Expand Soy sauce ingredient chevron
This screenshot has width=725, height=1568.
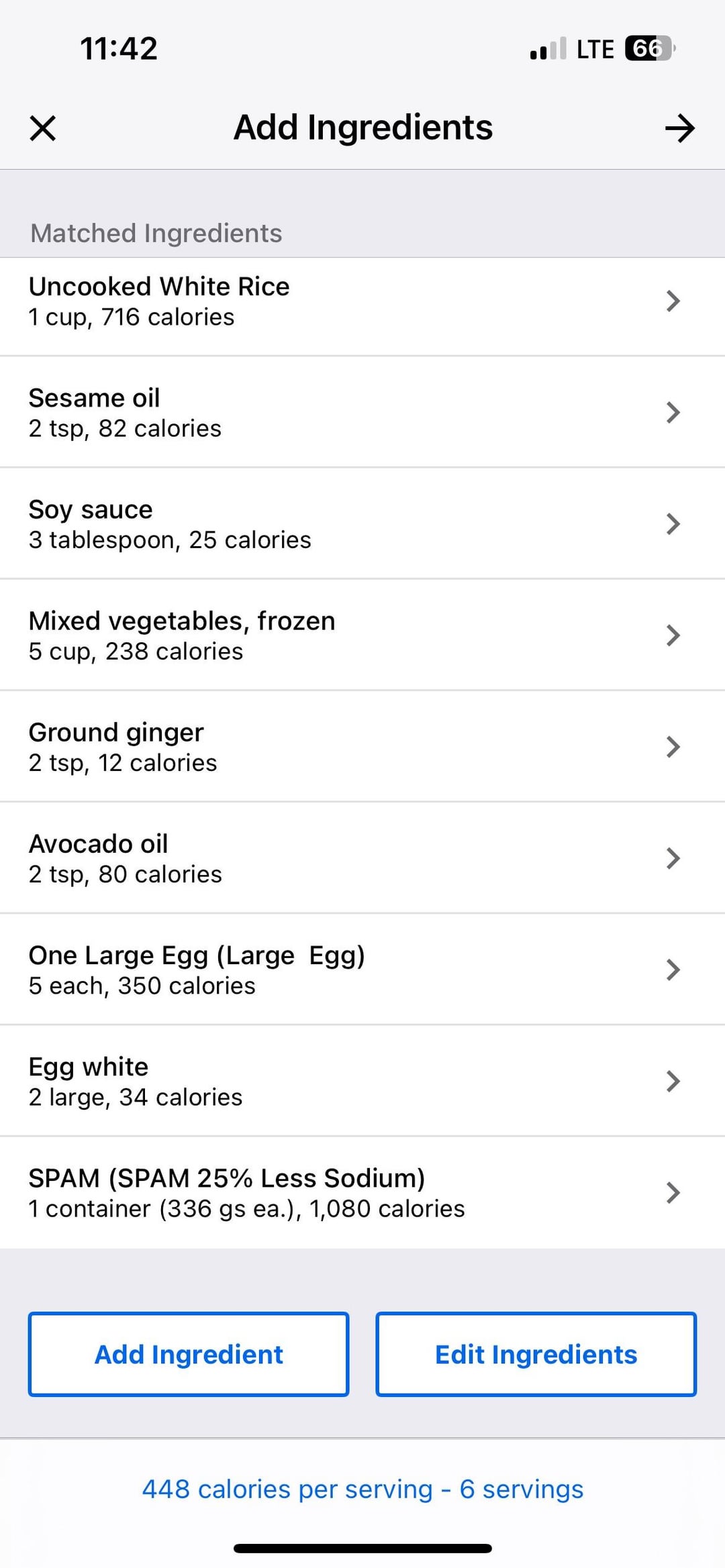pos(673,523)
